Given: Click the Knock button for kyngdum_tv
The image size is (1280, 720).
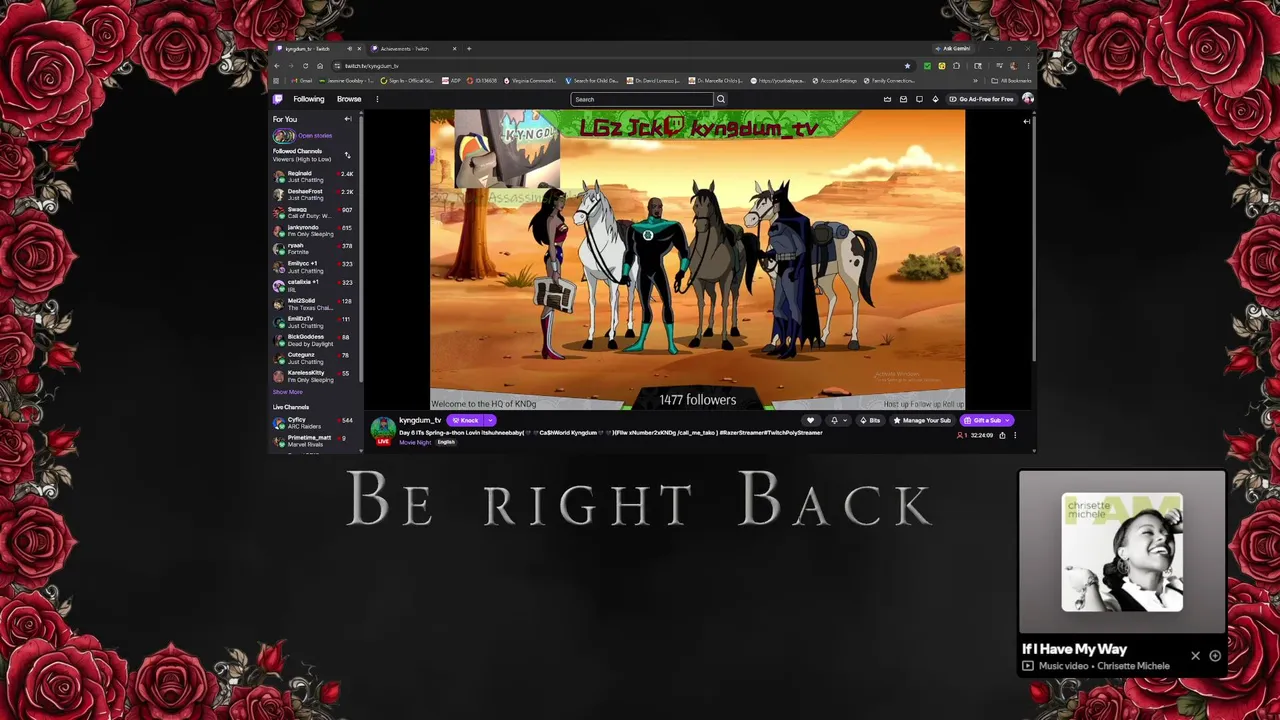Looking at the screenshot, I should (465, 420).
